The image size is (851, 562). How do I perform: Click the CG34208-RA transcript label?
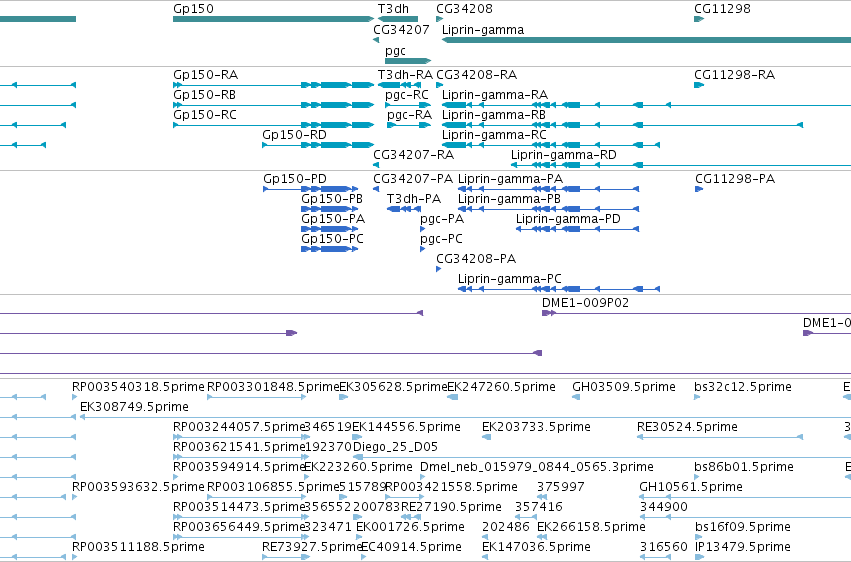click(x=477, y=75)
